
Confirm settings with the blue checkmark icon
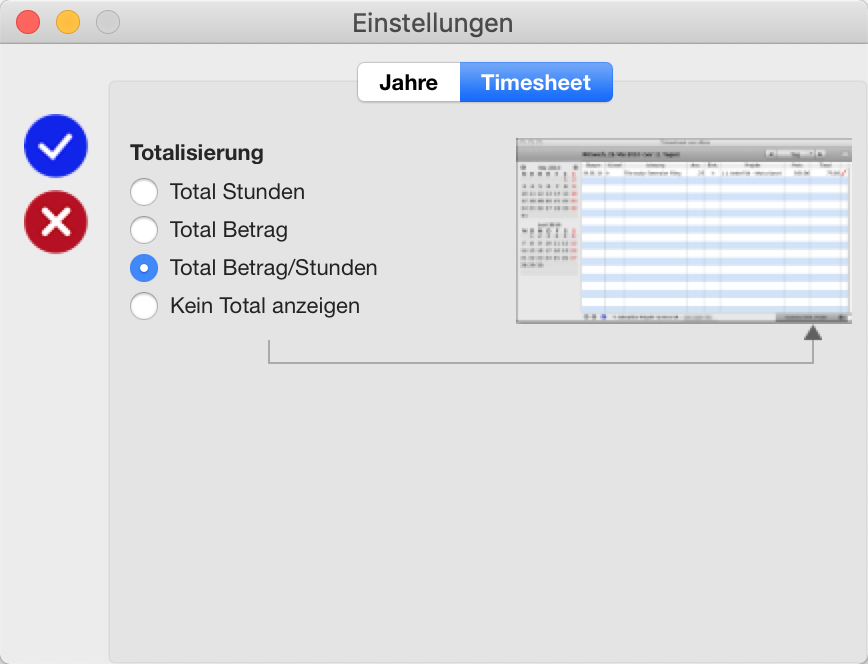pos(55,146)
